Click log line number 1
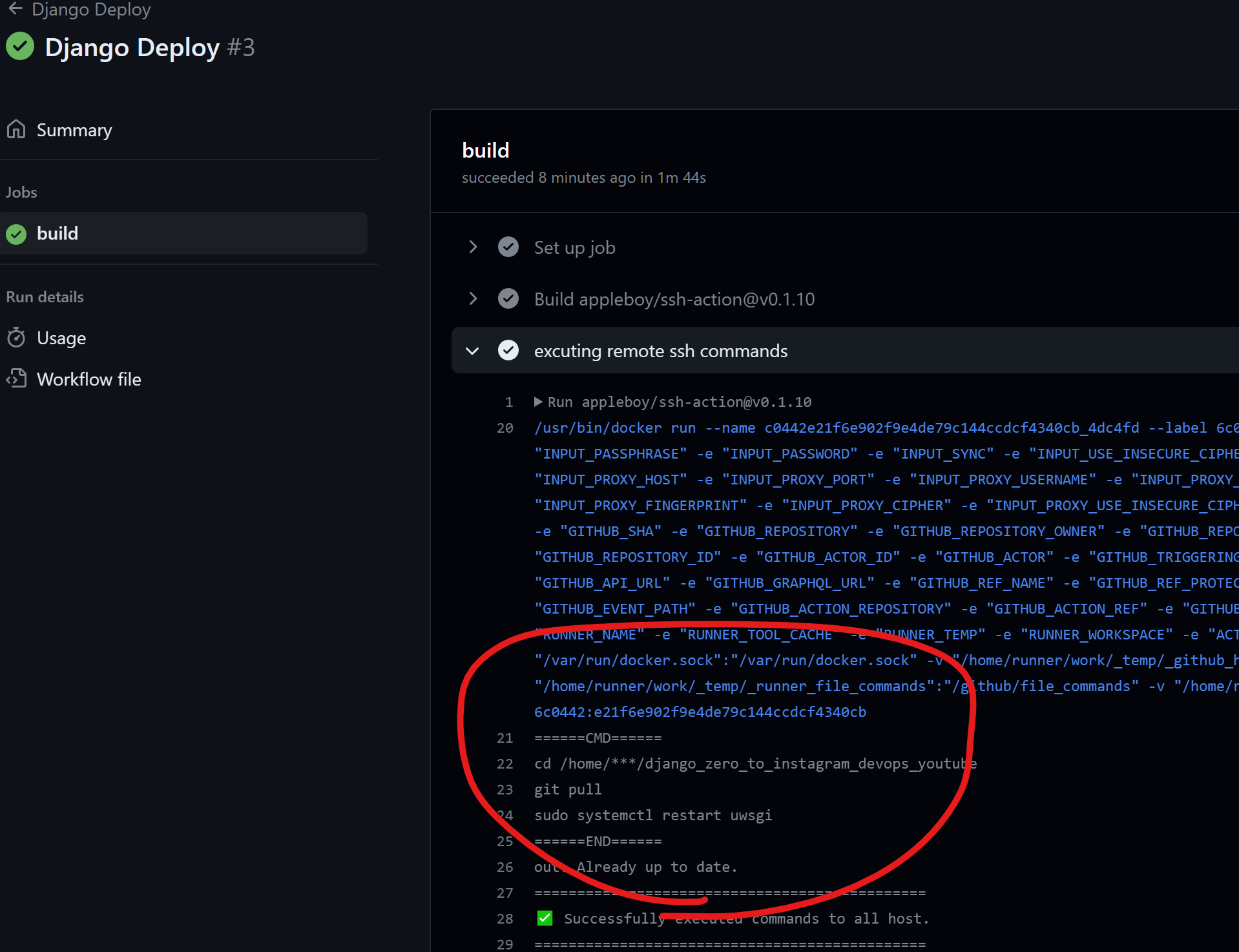The width and height of the screenshot is (1239, 952). click(509, 402)
